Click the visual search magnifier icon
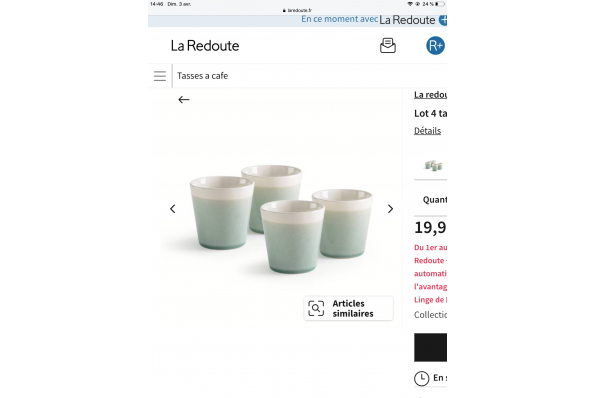Screen dimensions: 595x398 (316, 308)
